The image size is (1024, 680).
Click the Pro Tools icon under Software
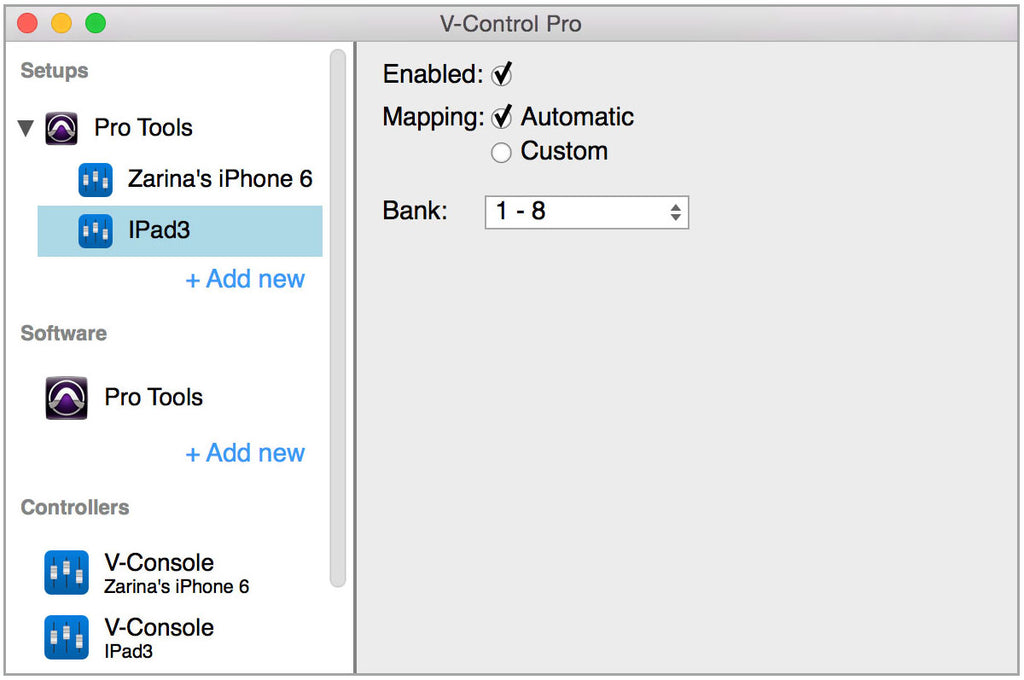coord(67,398)
